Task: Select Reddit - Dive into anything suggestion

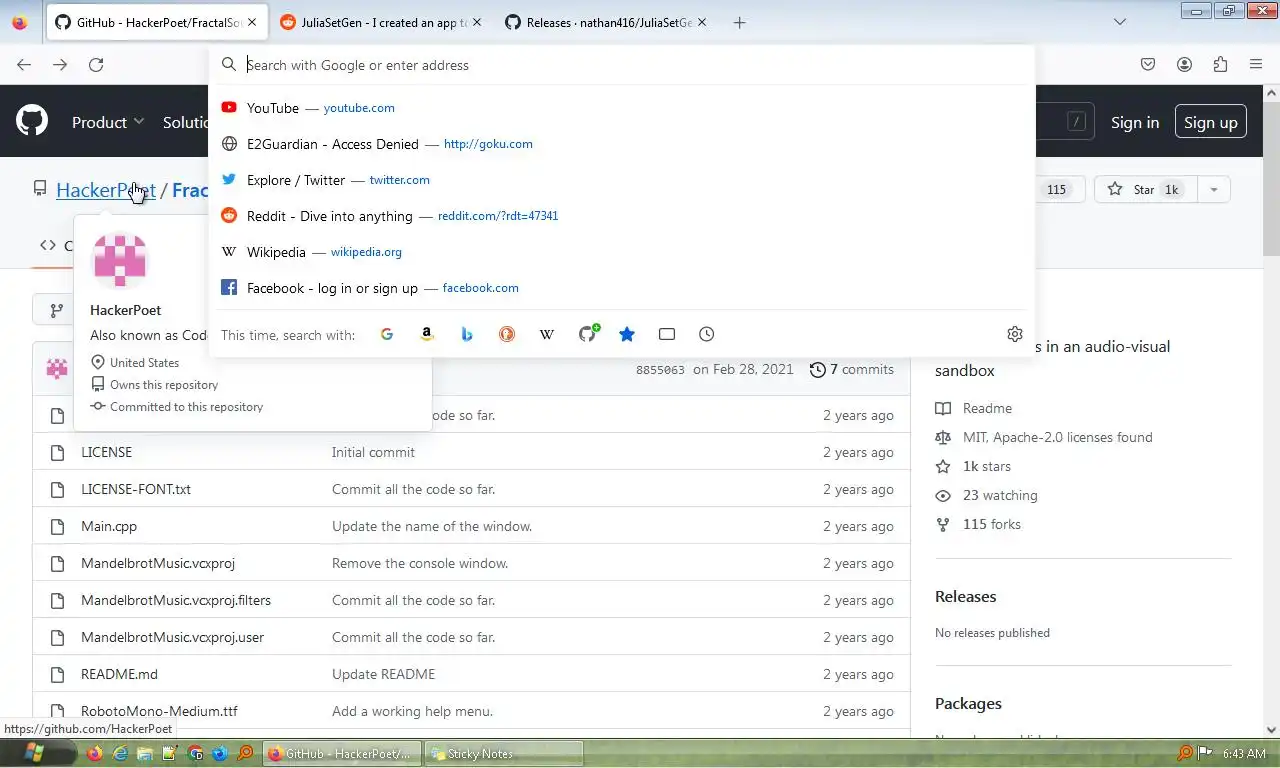Action: click(x=622, y=216)
